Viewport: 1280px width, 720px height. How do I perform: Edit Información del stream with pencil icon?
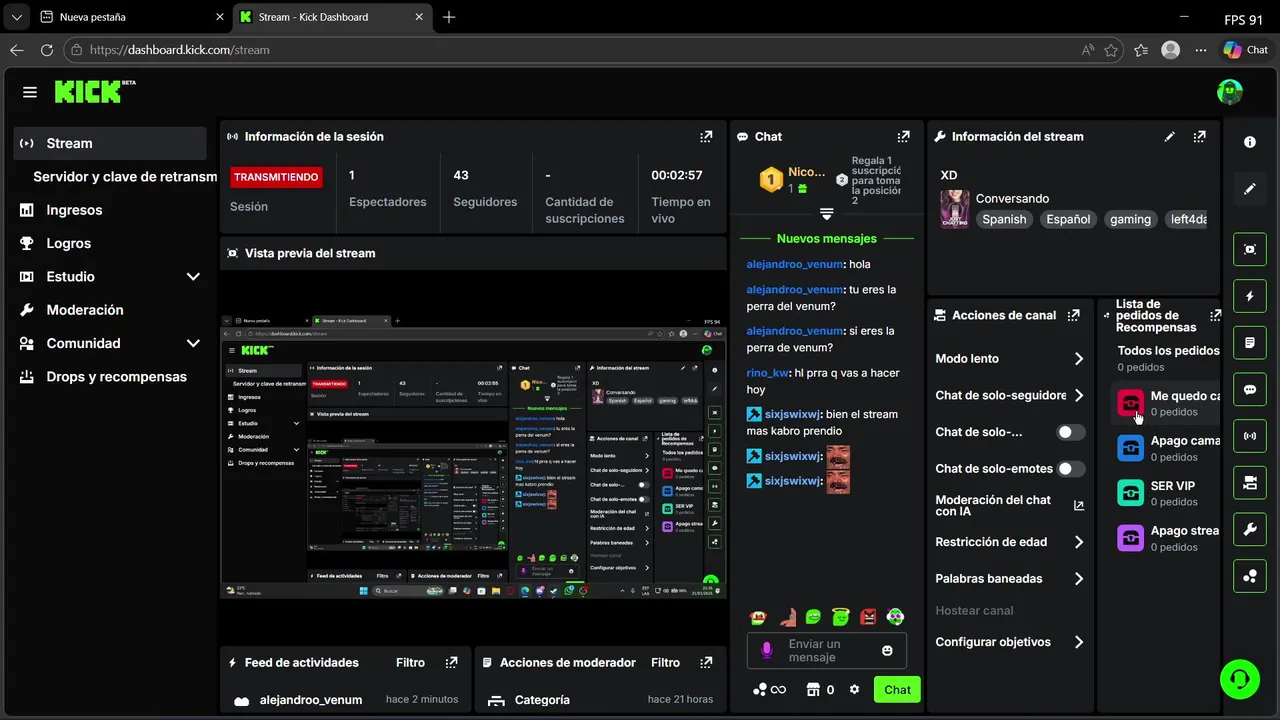(x=1170, y=137)
